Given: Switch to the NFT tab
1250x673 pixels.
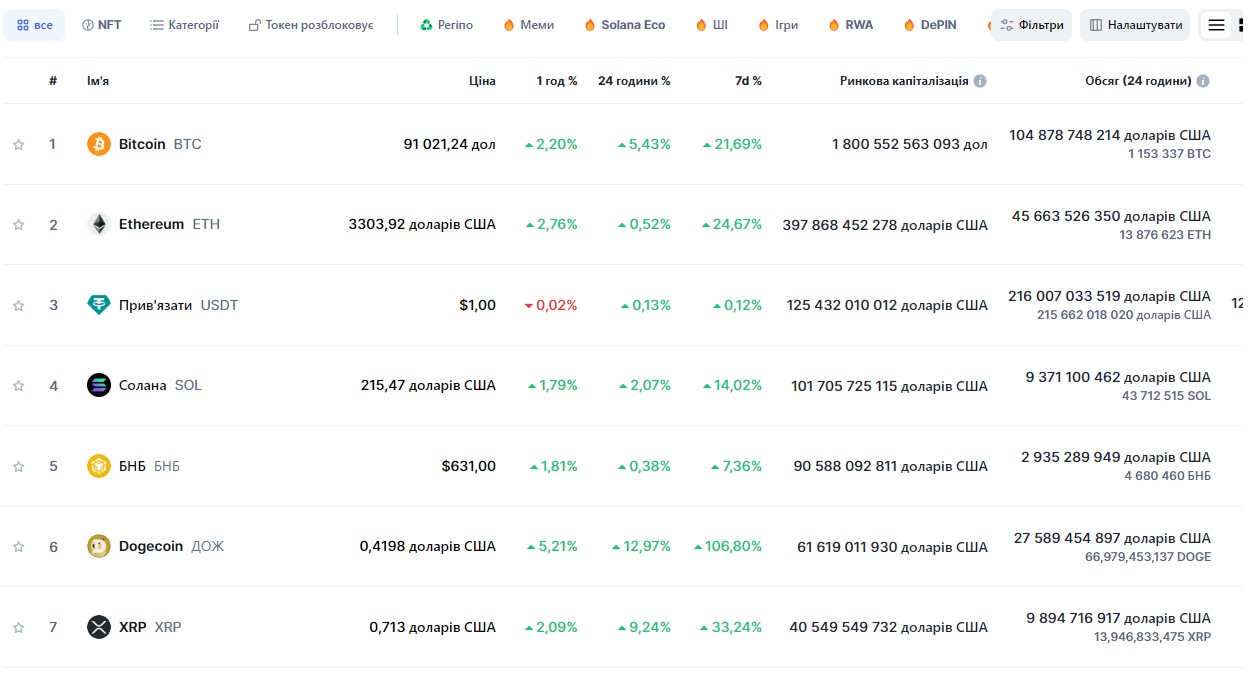Looking at the screenshot, I should click(101, 25).
